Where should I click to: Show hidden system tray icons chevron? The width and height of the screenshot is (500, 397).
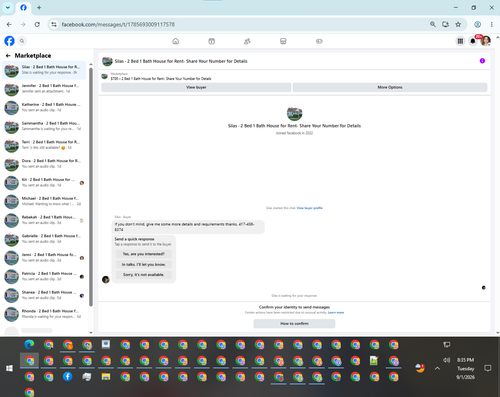pos(437,368)
